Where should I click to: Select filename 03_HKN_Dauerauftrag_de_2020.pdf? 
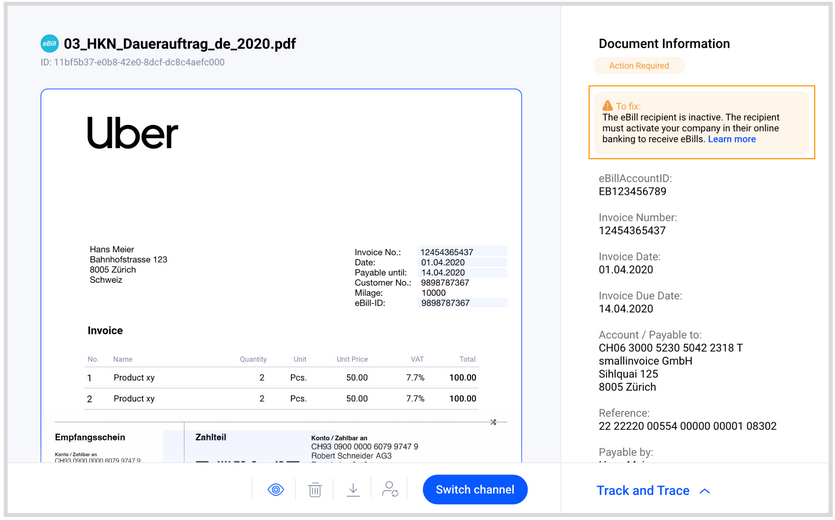click(x=179, y=44)
